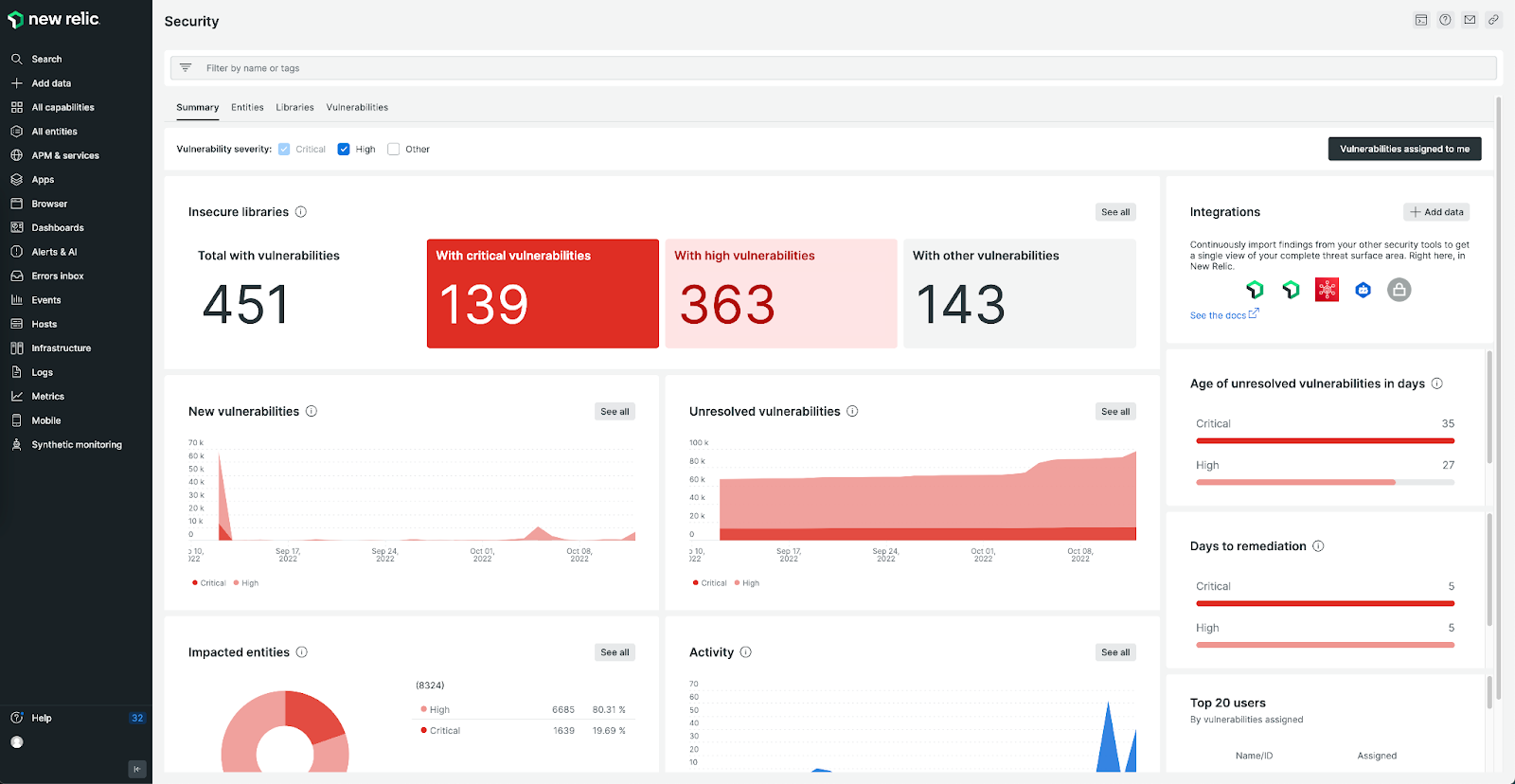Click See all for Impacted entities
The image size is (1515, 784).
(615, 652)
